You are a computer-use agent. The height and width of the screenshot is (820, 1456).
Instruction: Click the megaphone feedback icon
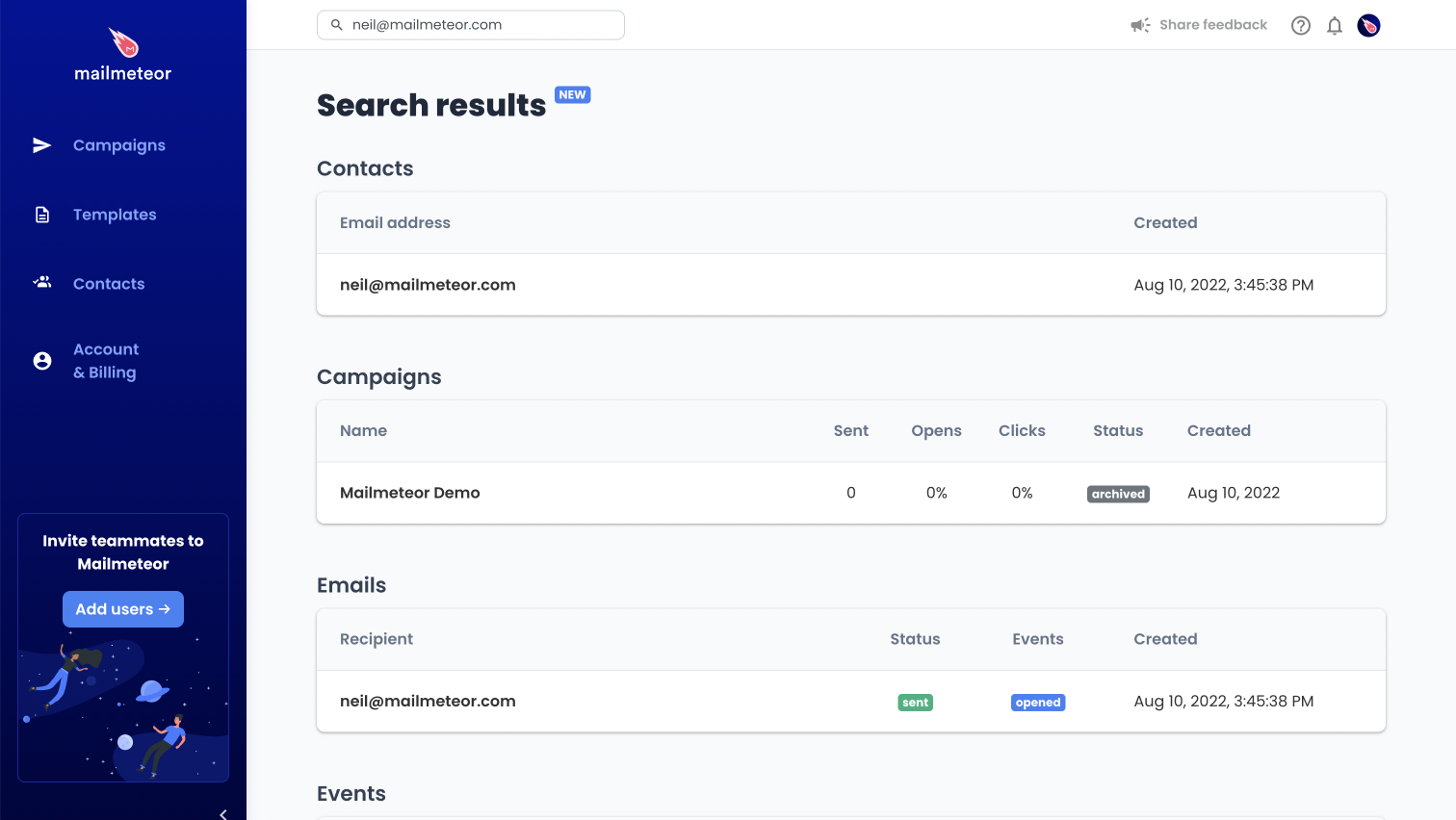[1140, 25]
